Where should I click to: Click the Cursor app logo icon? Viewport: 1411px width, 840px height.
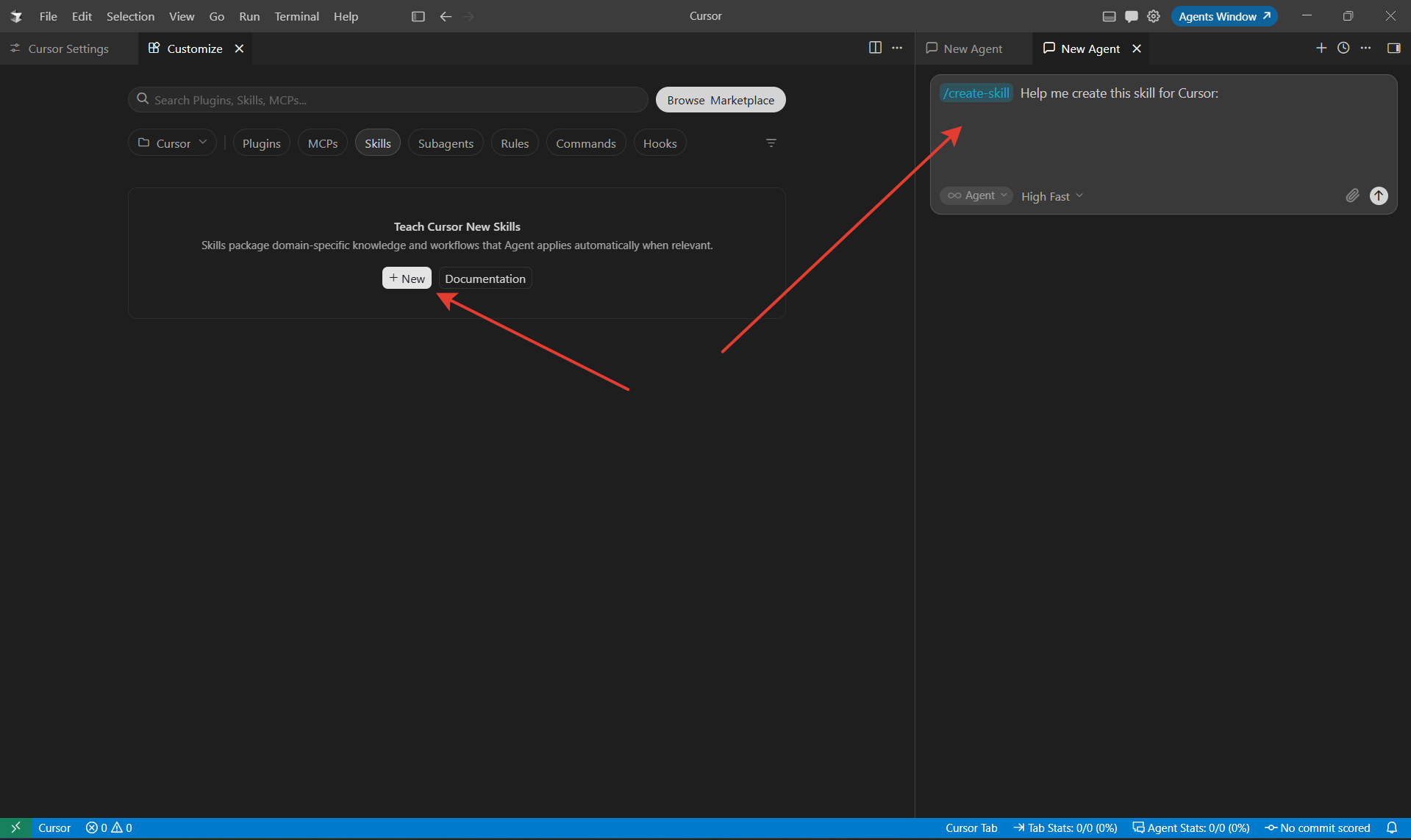coord(16,16)
